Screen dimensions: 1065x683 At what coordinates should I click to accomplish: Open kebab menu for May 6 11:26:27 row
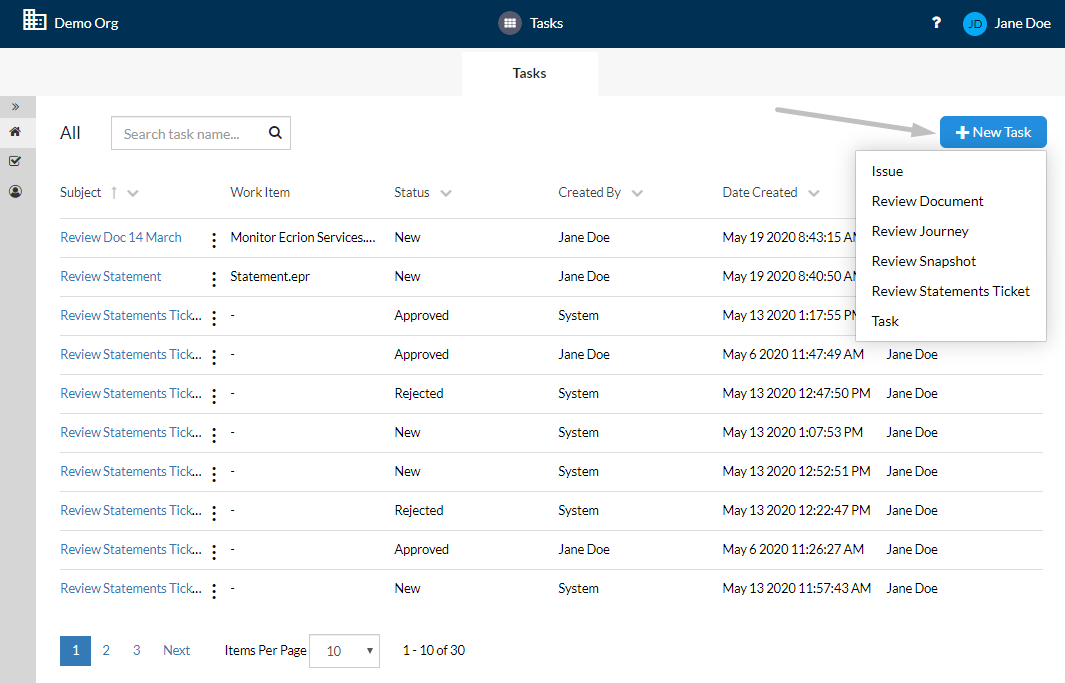214,552
